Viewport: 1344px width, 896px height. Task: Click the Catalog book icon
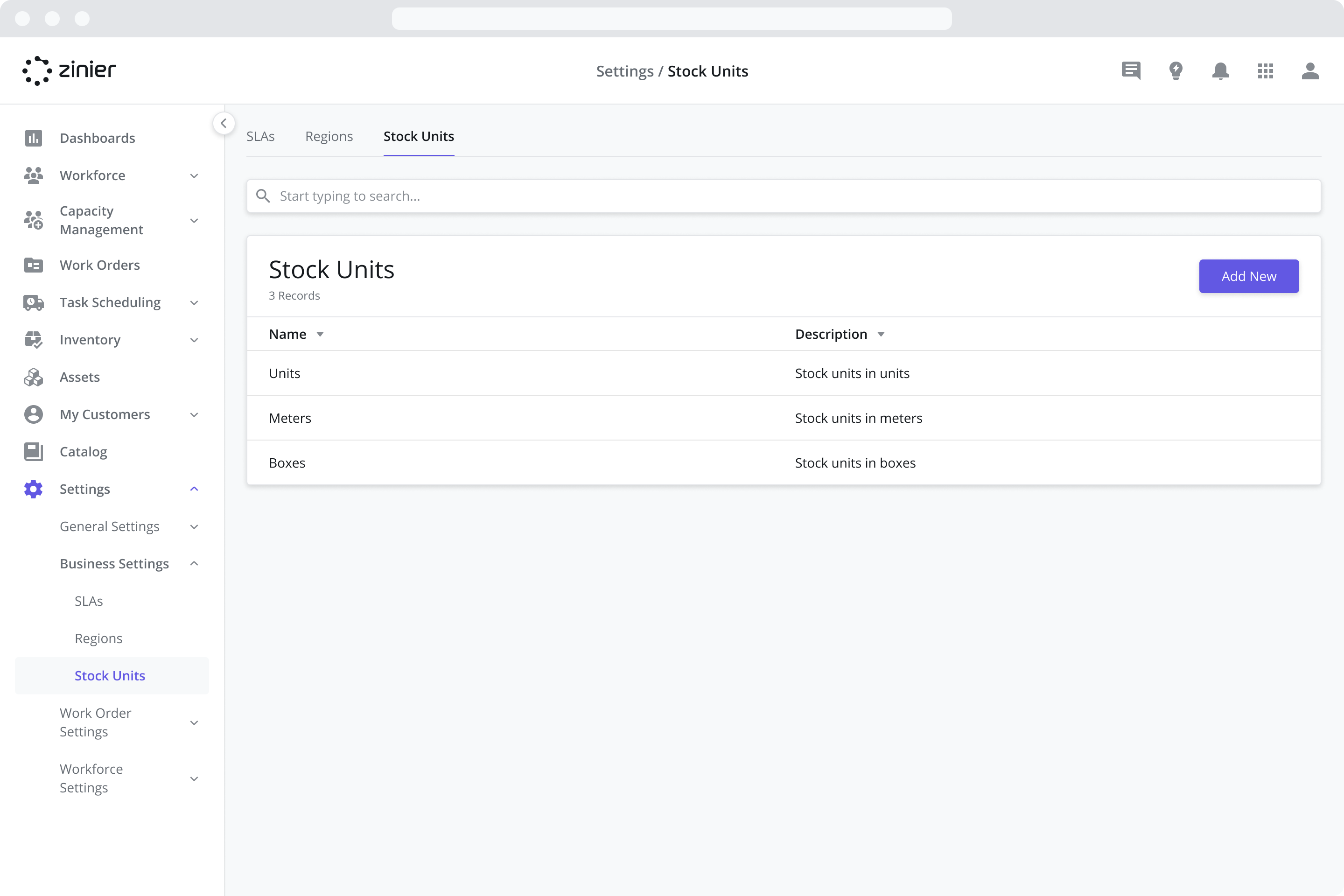34,452
